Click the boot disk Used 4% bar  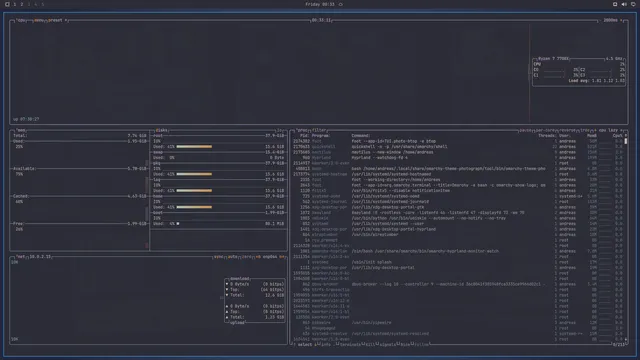coord(178,224)
